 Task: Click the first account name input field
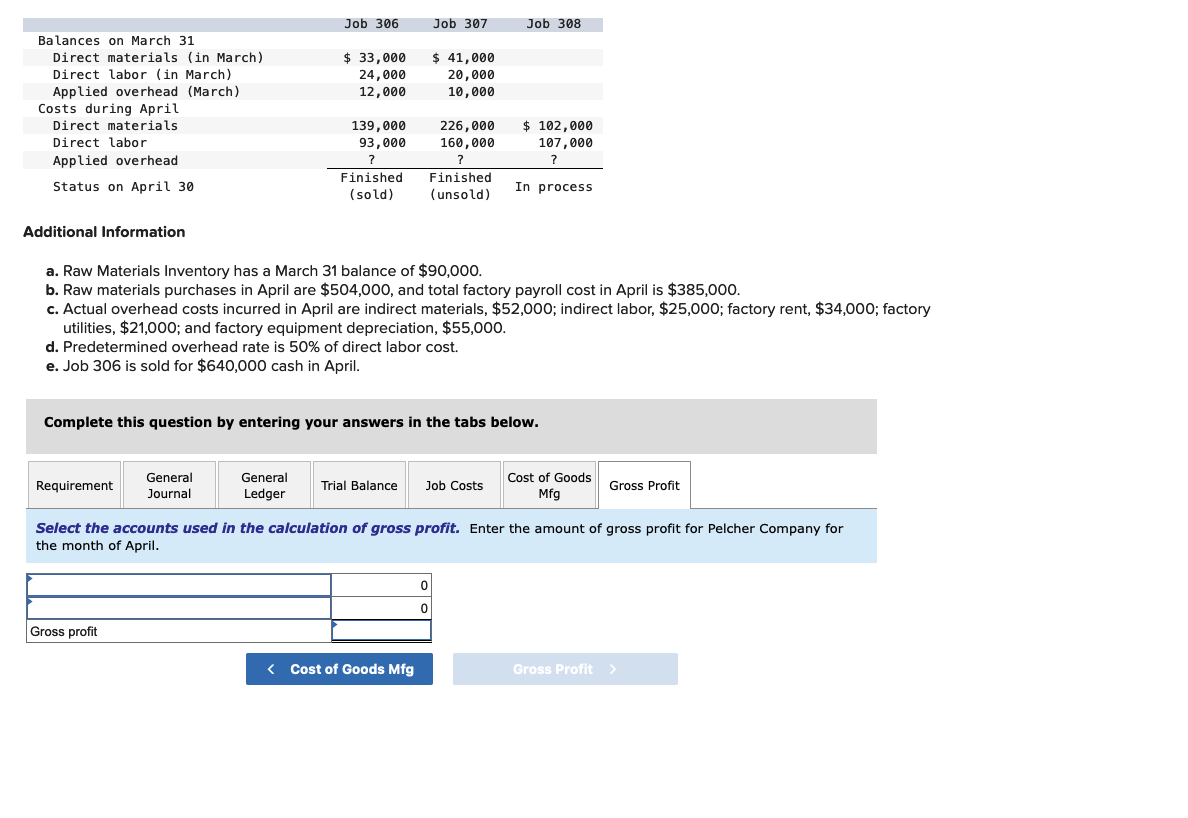178,584
